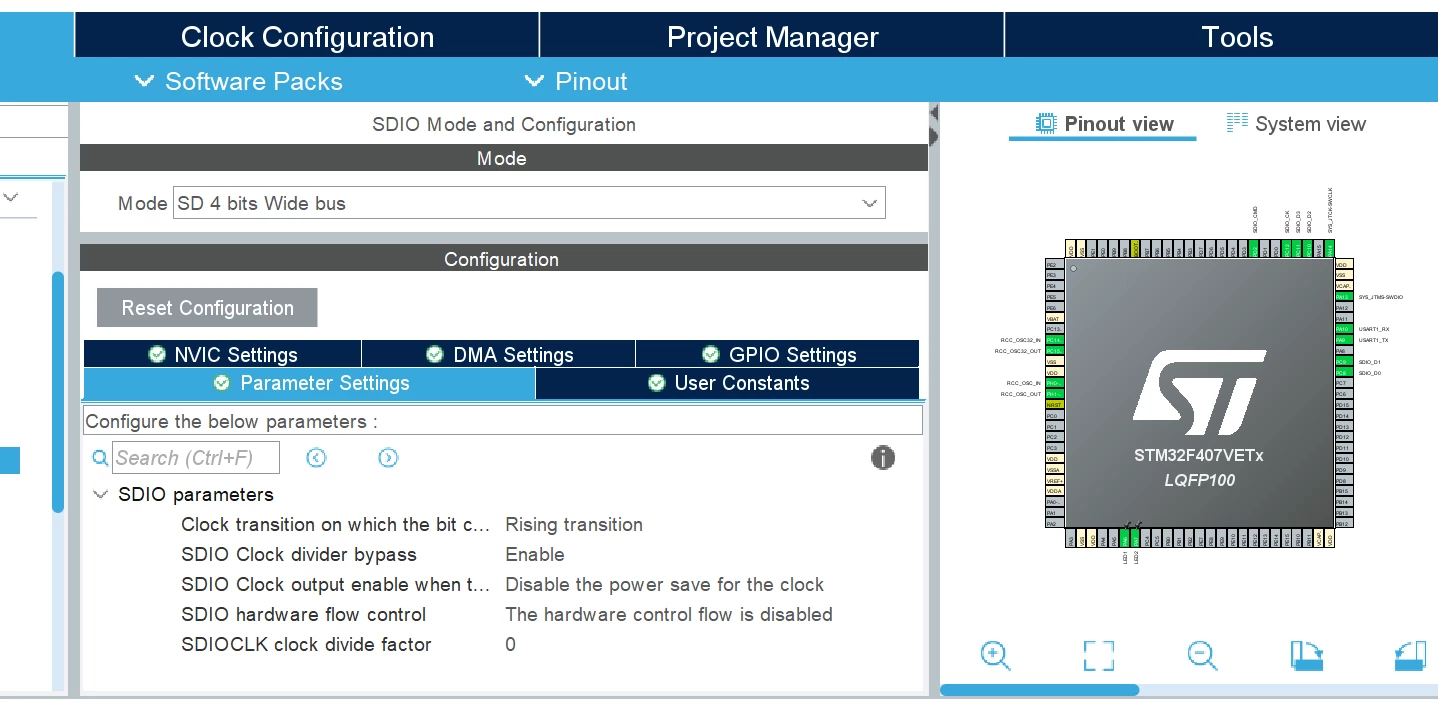The width and height of the screenshot is (1438, 703).
Task: Collapse the SDIO parameters group
Action: [100, 494]
